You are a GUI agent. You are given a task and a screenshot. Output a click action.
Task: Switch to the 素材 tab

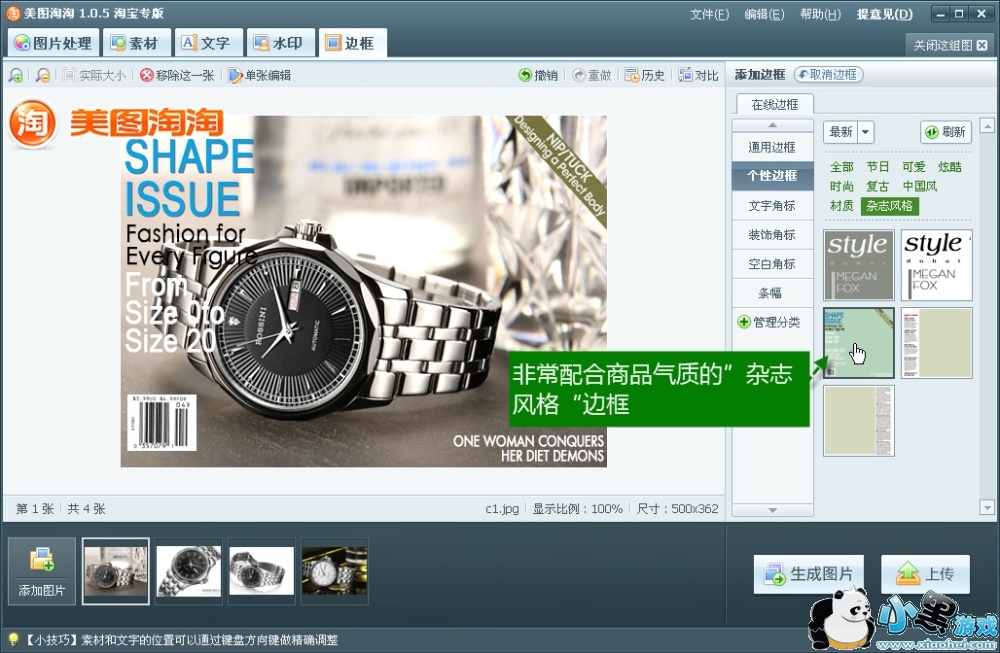(x=135, y=43)
